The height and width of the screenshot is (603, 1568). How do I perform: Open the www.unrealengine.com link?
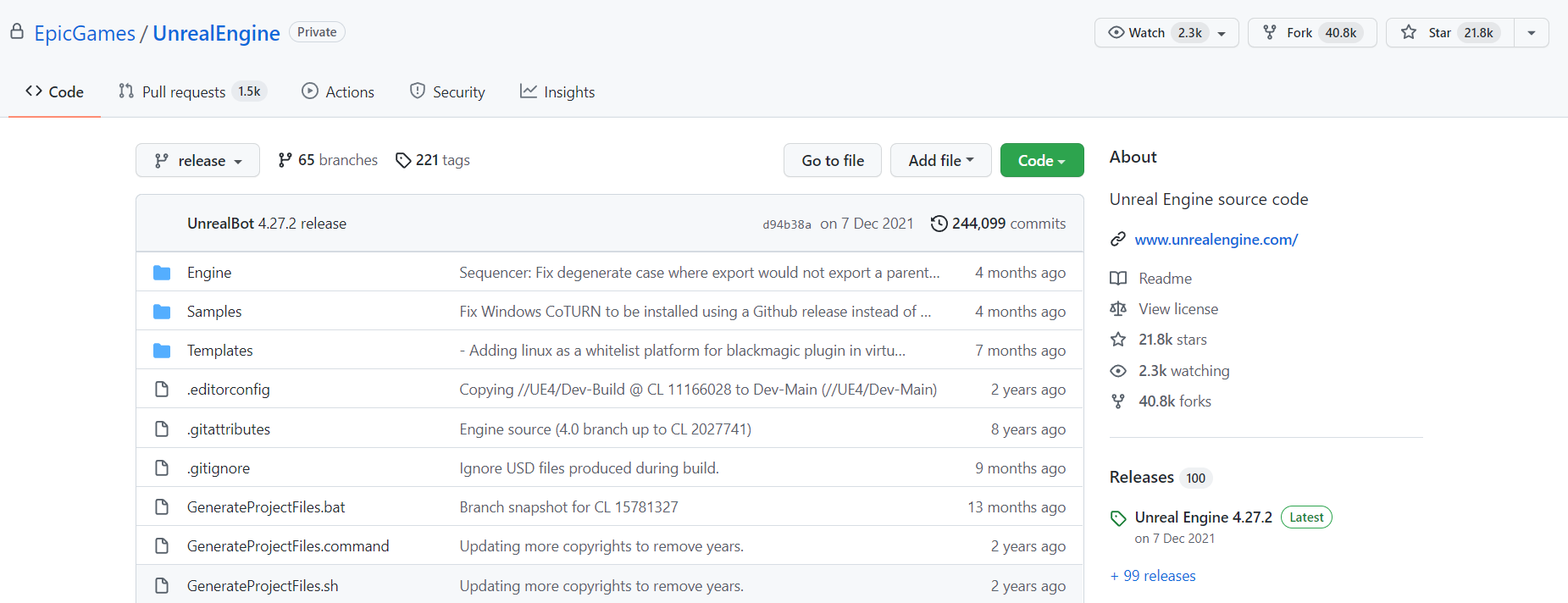(x=1216, y=240)
